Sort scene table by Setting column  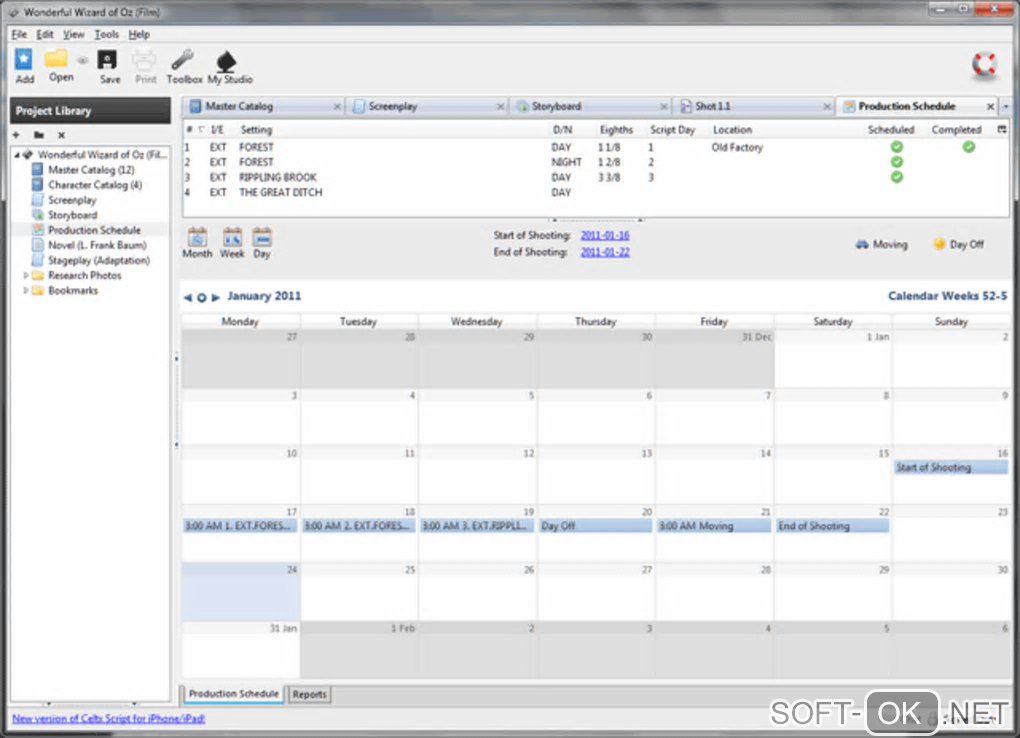tap(256, 130)
